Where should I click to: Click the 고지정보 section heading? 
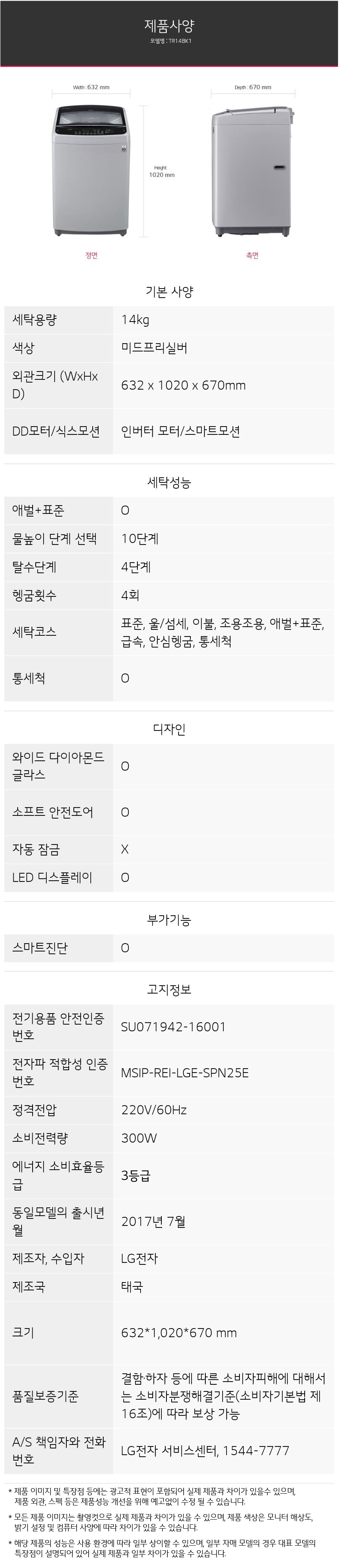tap(170, 990)
